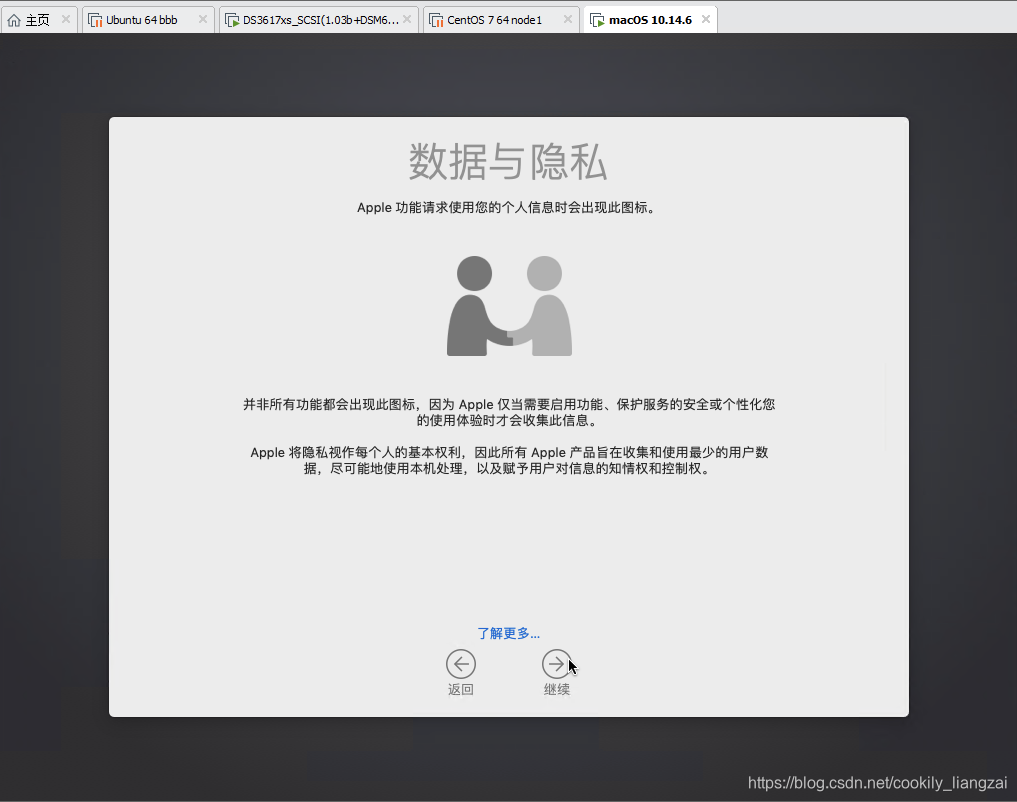Close the macOS 10.14.6 tab
The width and height of the screenshot is (1017, 802).
pos(706,19)
